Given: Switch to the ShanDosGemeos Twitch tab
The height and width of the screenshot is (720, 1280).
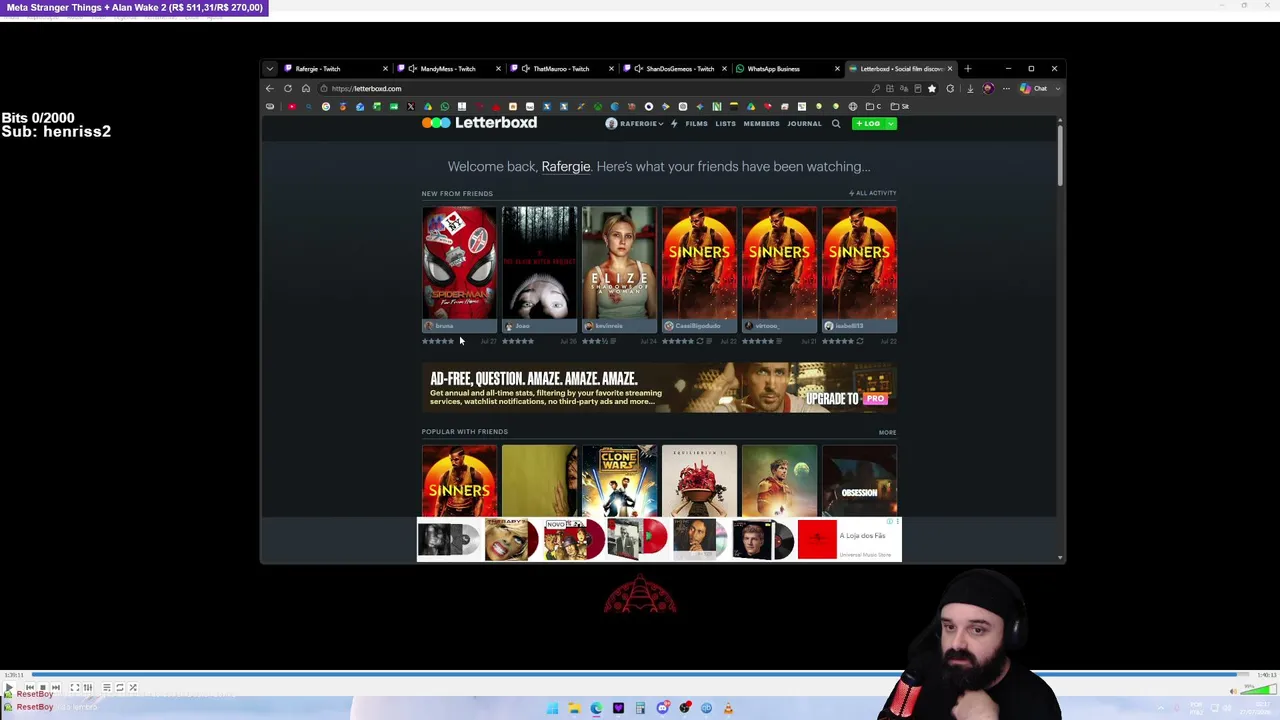Looking at the screenshot, I should (x=673, y=69).
